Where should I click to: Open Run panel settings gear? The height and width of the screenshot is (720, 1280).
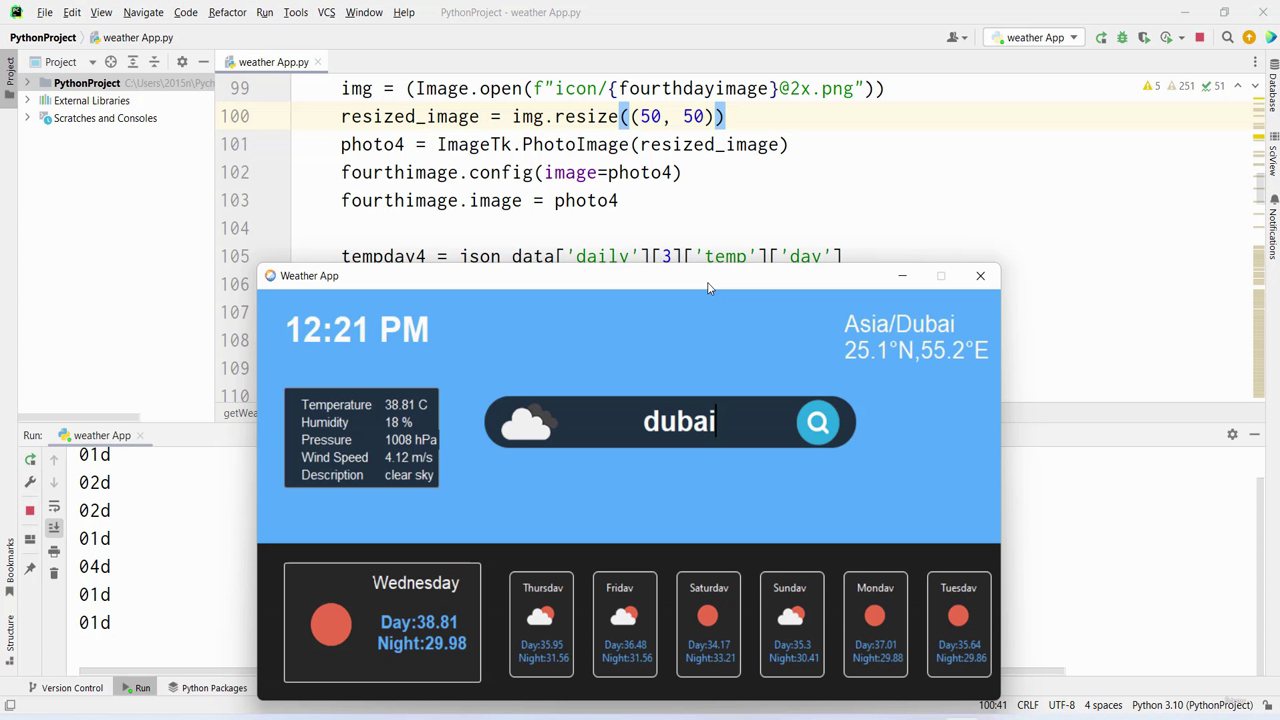(x=1232, y=434)
